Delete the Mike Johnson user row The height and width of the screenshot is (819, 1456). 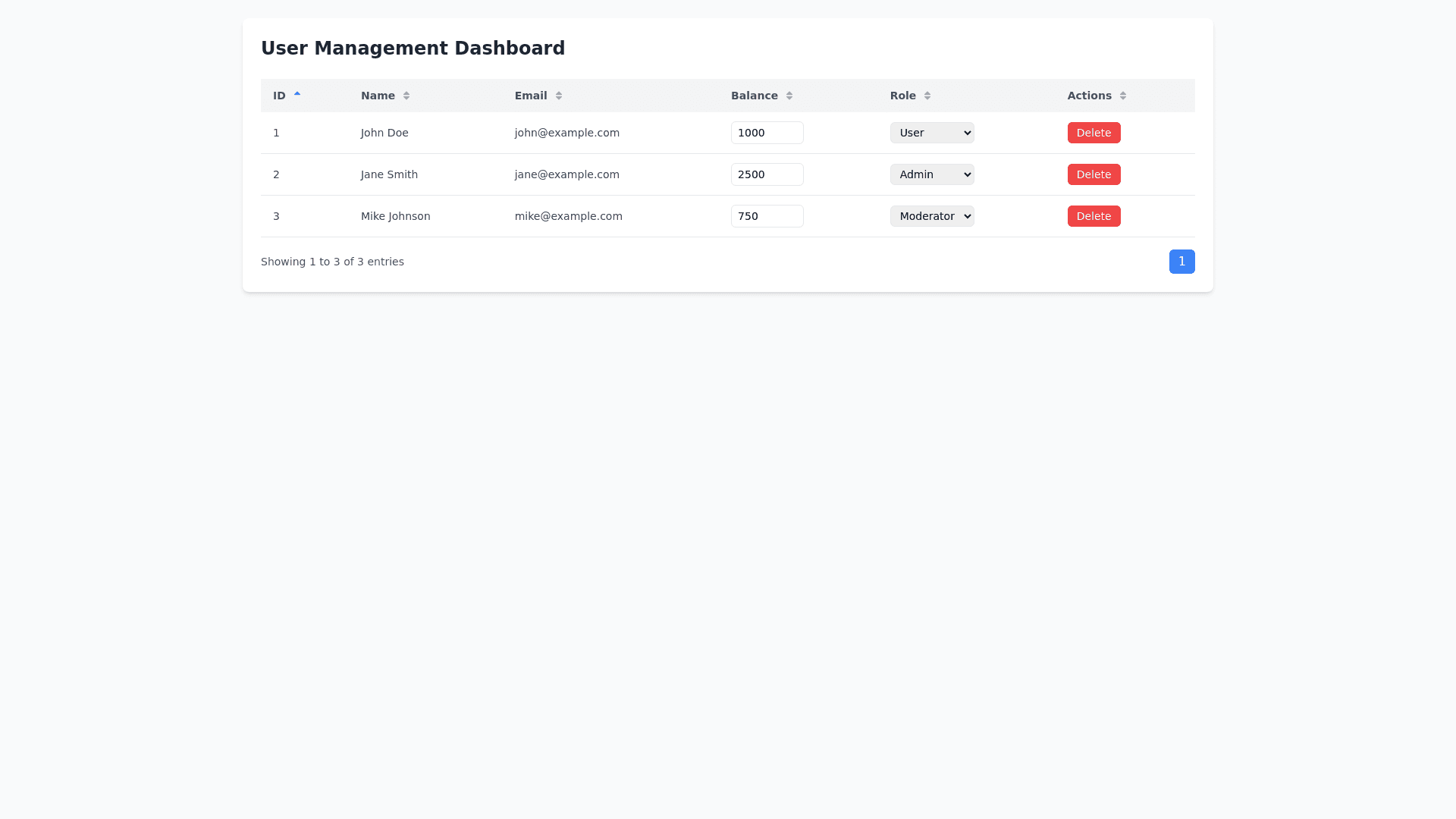1094,216
